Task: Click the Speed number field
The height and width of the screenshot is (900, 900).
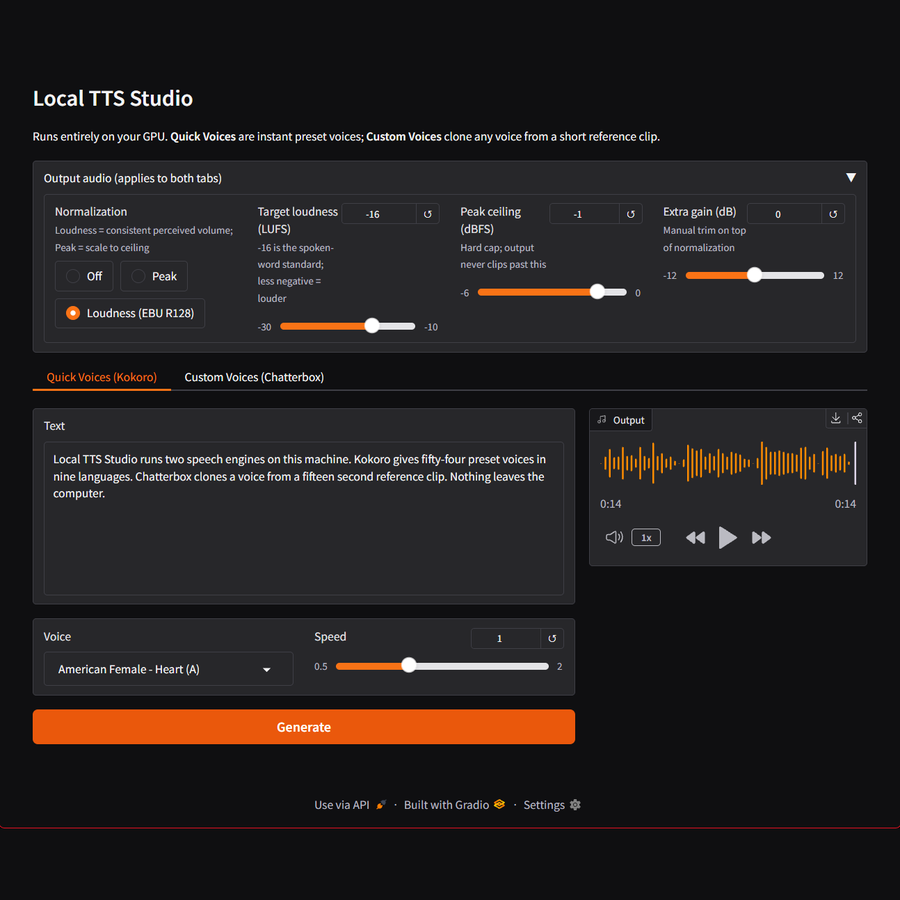Action: (x=506, y=638)
